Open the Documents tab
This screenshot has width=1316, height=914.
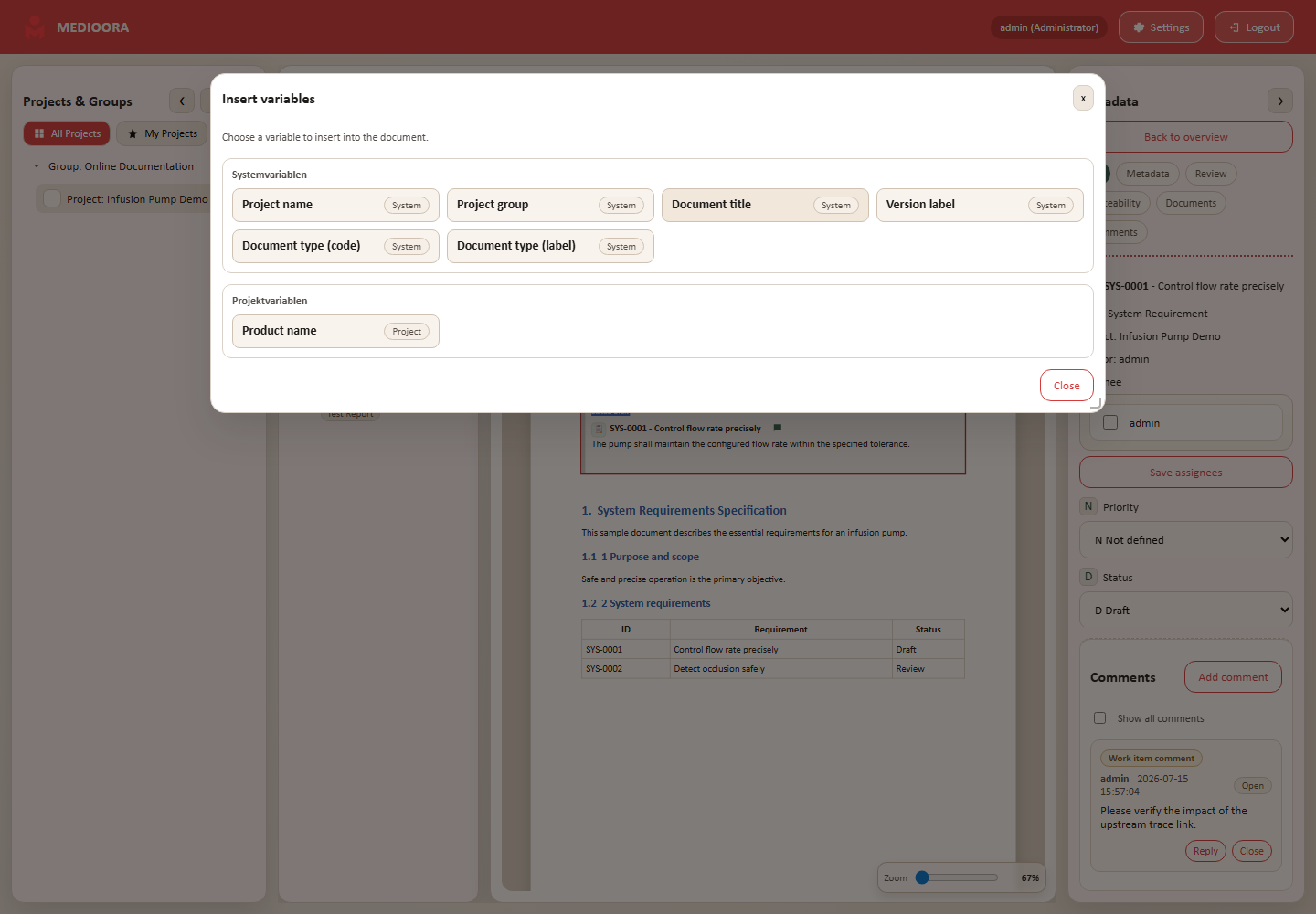click(x=1191, y=203)
